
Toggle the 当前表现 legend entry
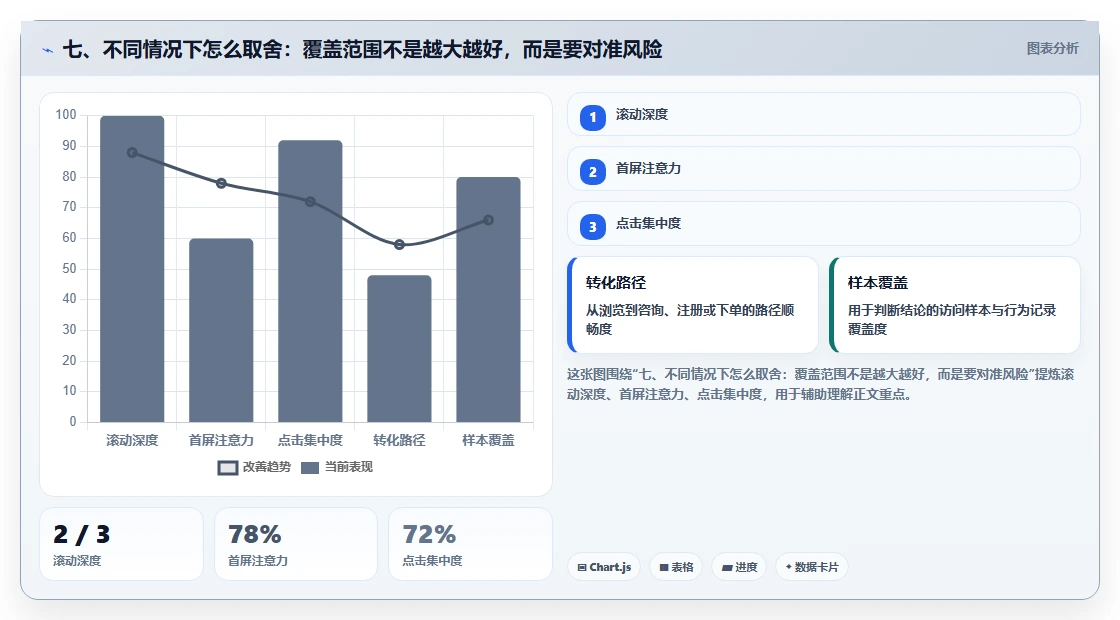pos(336,467)
